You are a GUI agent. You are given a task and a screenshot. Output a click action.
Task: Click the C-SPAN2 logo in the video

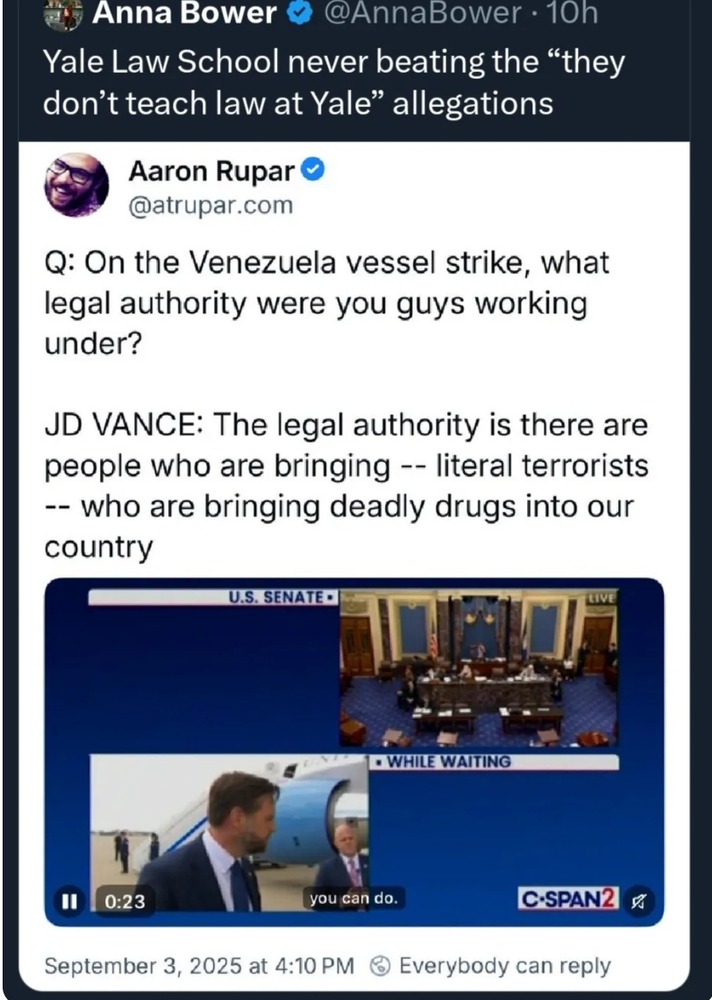568,899
